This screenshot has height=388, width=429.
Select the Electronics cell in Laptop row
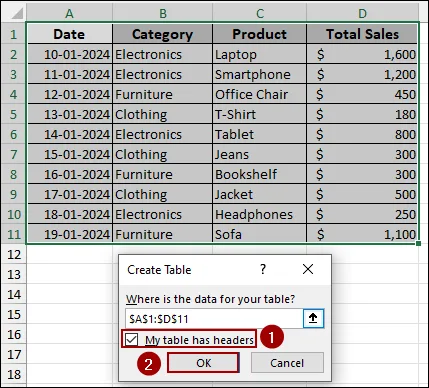[x=163, y=54]
